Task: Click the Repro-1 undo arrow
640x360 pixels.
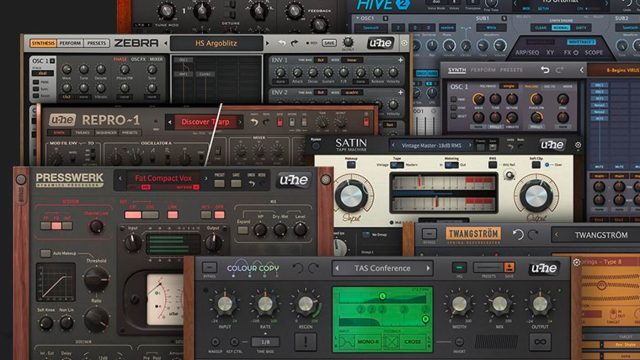Action: [x=254, y=122]
